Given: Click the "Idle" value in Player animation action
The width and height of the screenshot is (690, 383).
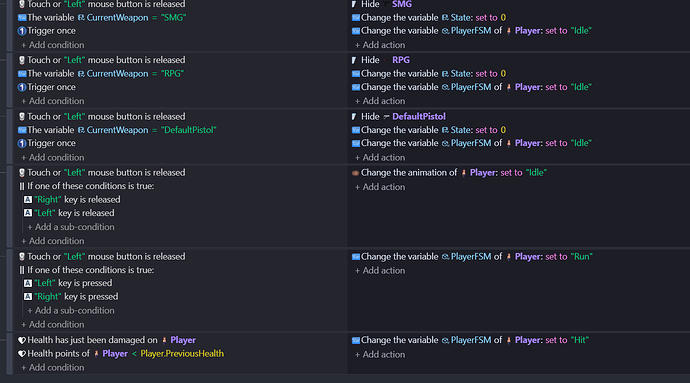Looking at the screenshot, I should [x=536, y=173].
